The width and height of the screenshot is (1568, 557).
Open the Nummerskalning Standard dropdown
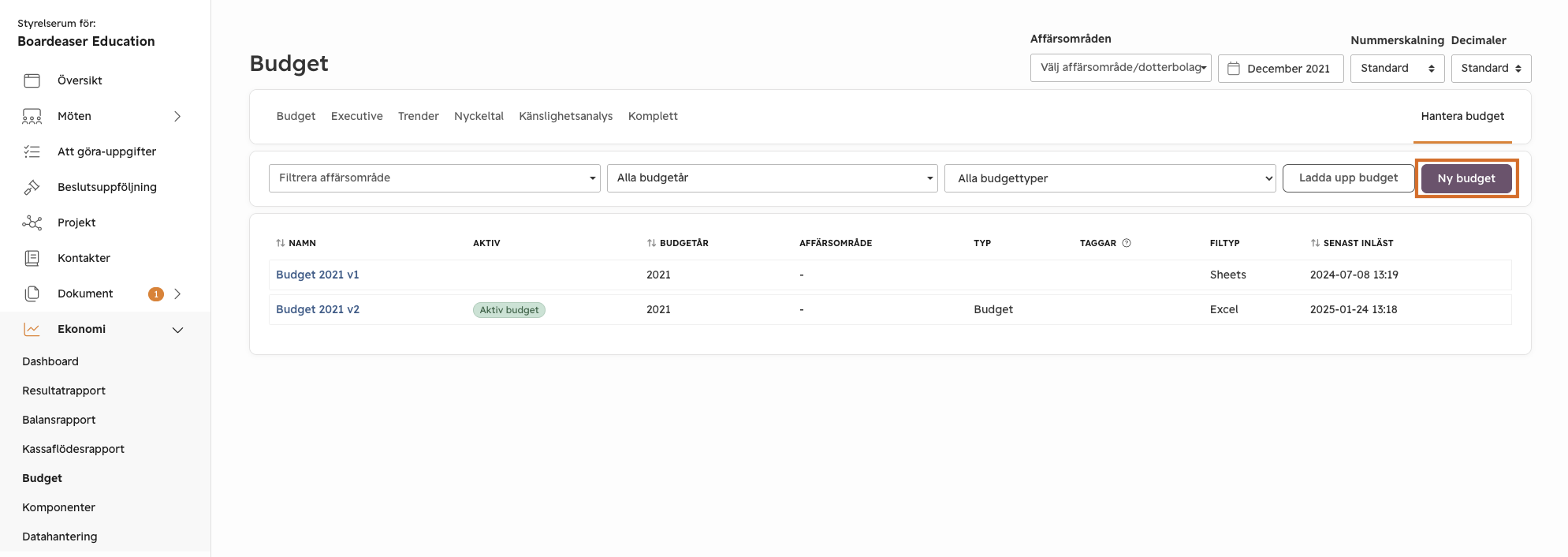1397,69
